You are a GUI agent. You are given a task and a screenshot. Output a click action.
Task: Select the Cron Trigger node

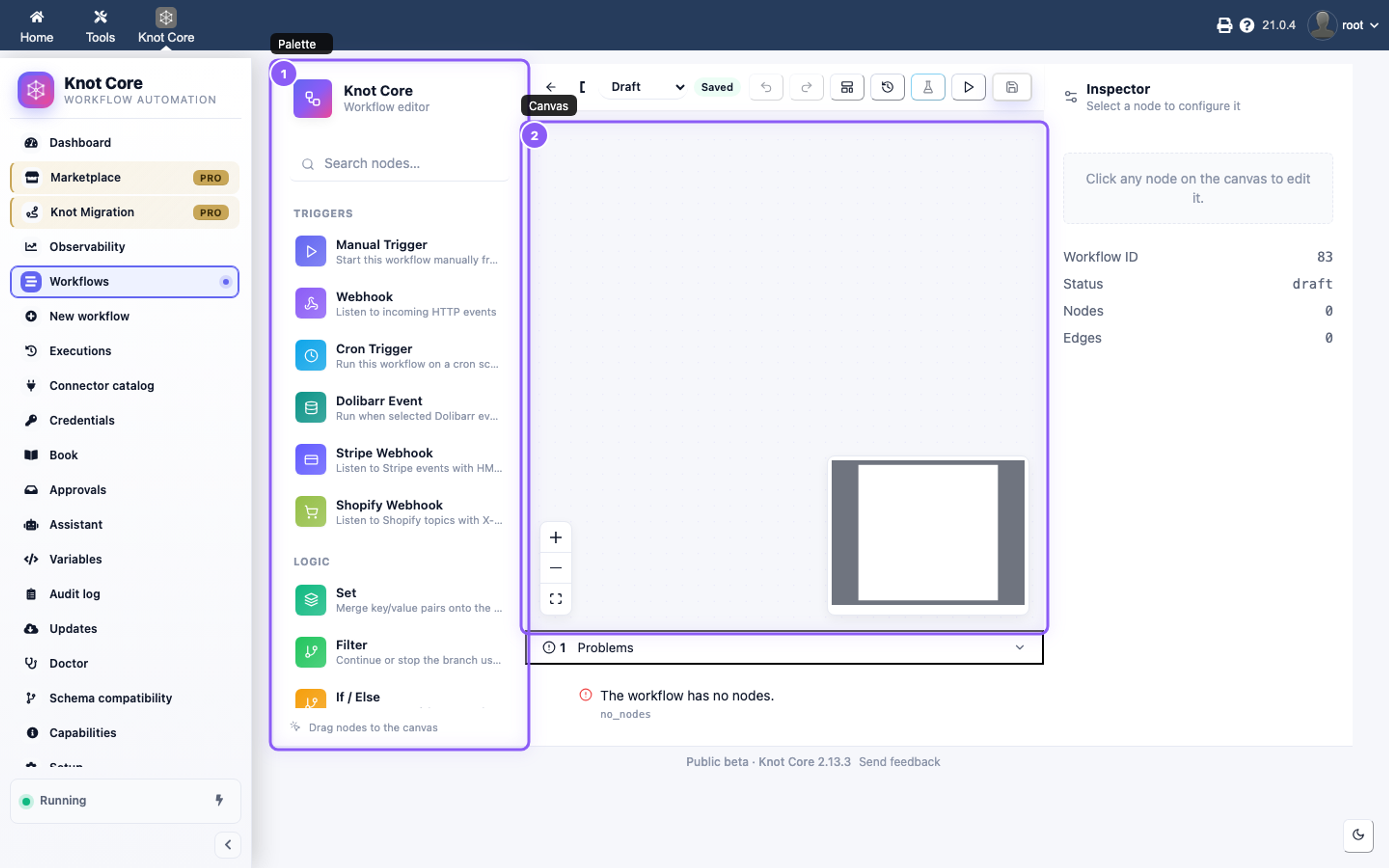400,355
